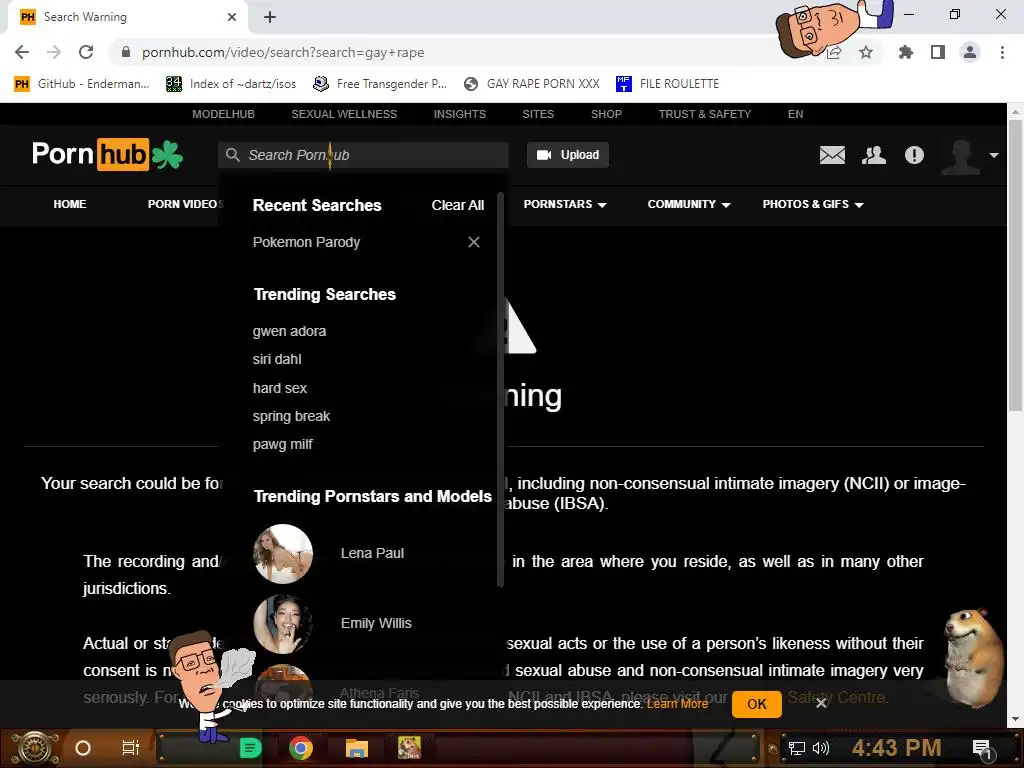Expand the PORNSTARS nav dropdown
Screen dimensions: 1024x768
click(565, 204)
